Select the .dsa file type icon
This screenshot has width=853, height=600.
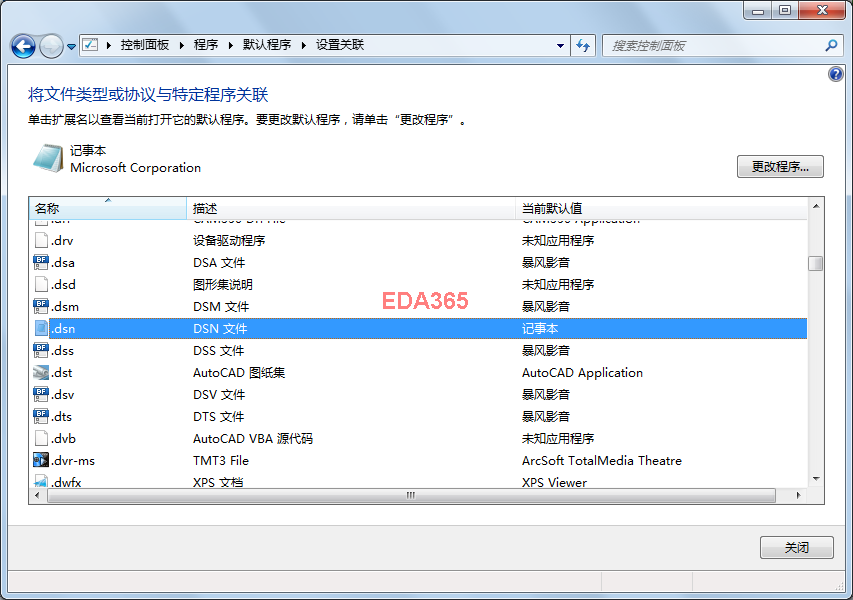tap(41, 262)
